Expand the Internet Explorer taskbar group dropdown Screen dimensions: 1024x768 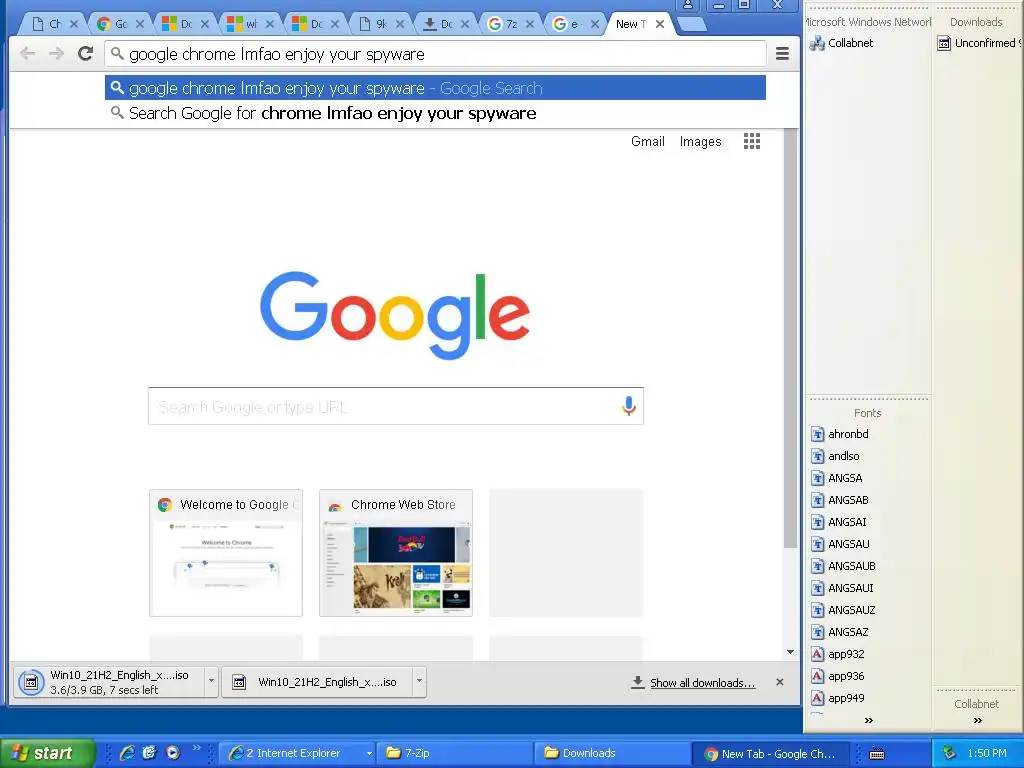[369, 753]
